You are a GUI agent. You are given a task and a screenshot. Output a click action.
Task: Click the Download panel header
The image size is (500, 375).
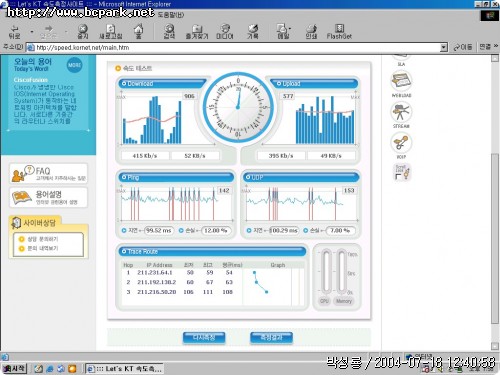(163, 84)
